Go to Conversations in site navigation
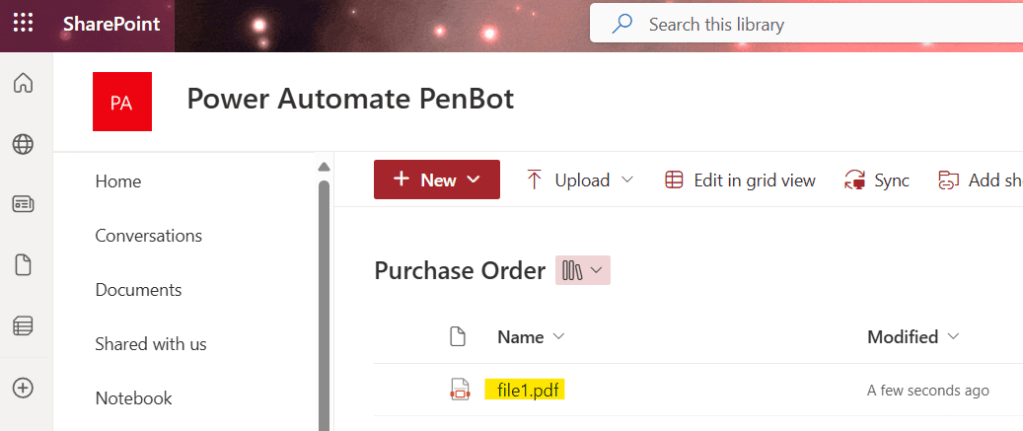Image resolution: width=1023 pixels, height=431 pixels. pos(148,236)
